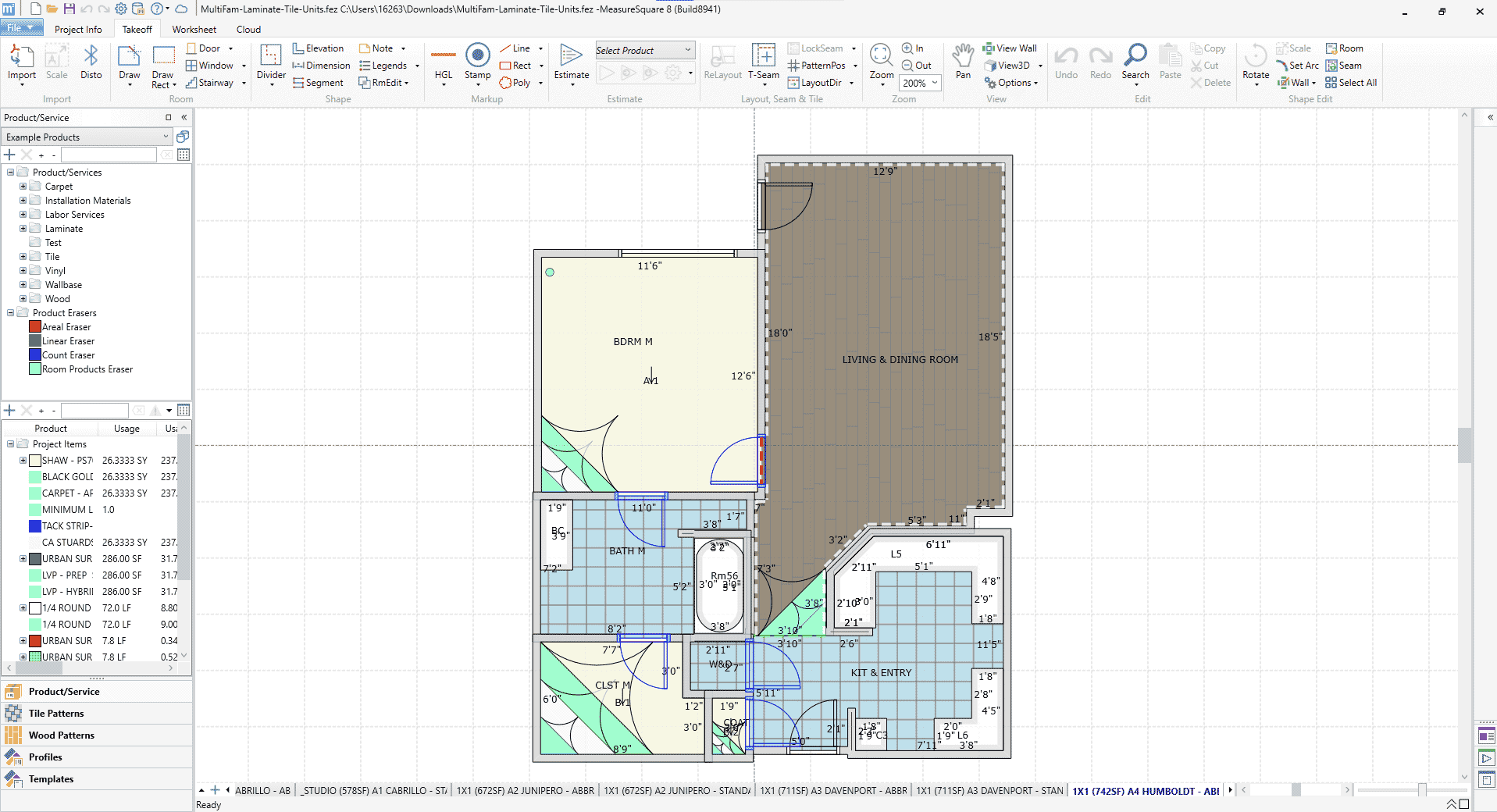Image resolution: width=1497 pixels, height=812 pixels.
Task: Open the Project Info tab
Action: tap(78, 30)
